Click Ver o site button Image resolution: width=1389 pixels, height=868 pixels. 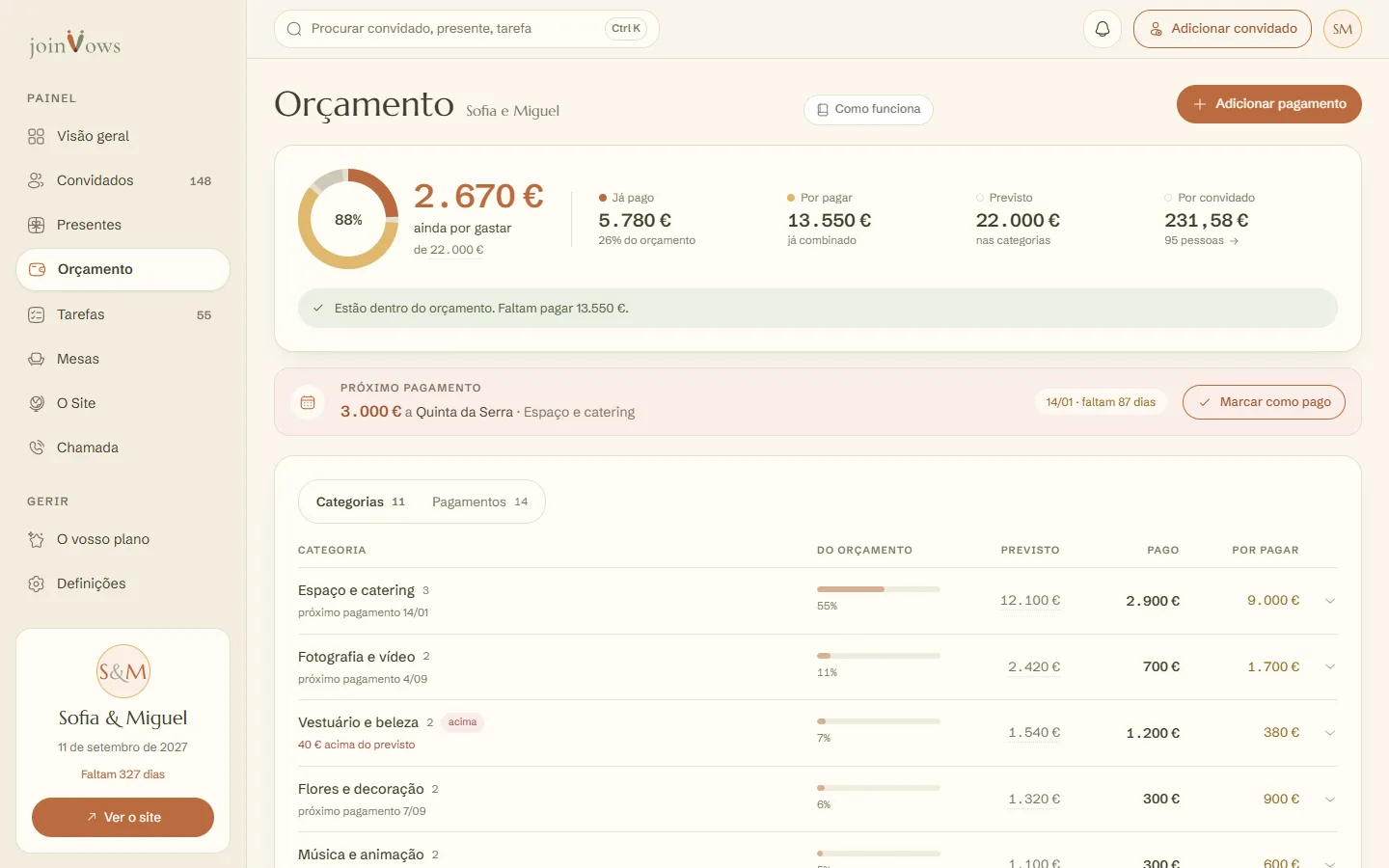(x=123, y=817)
